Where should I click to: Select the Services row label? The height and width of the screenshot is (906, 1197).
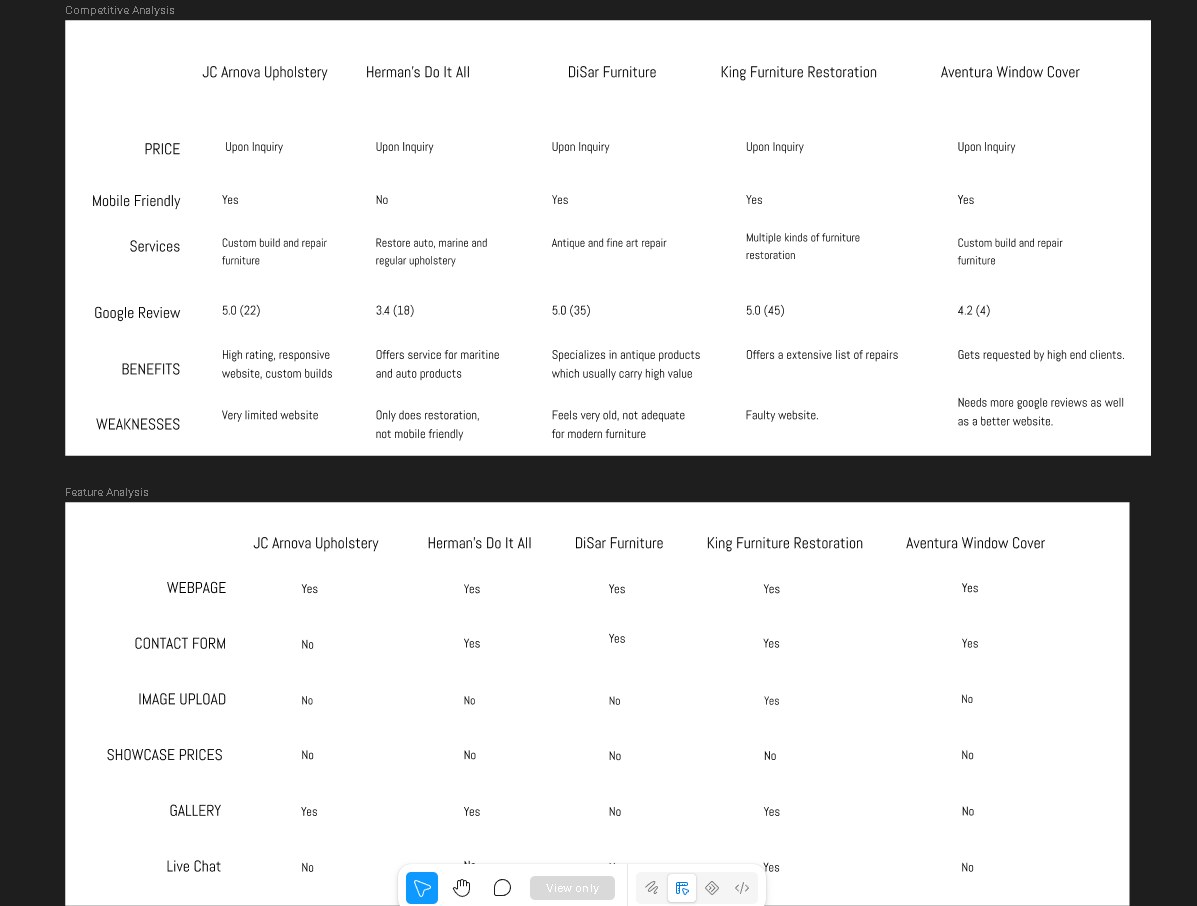tap(154, 247)
